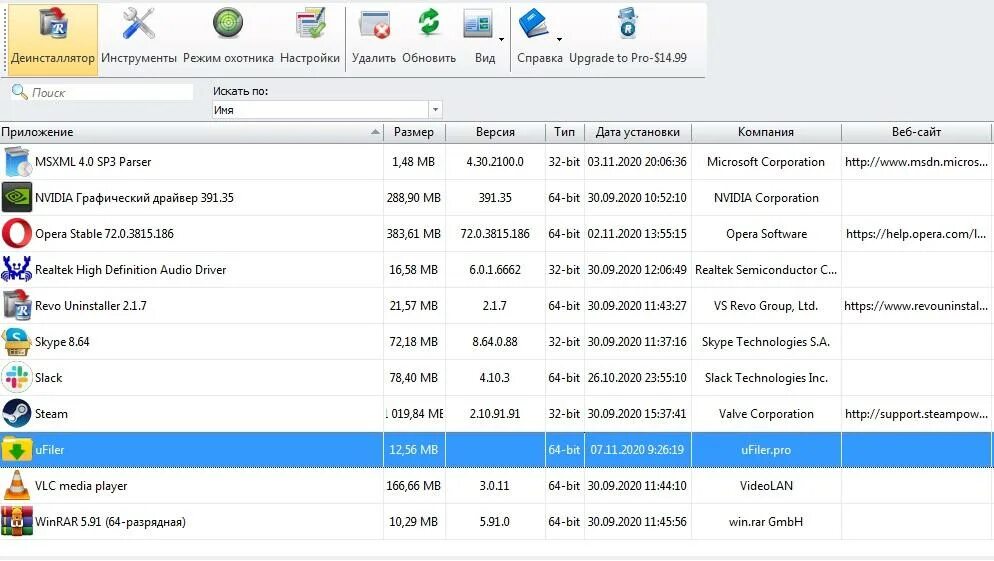Open the Справка help book icon
Image resolution: width=994 pixels, height=561 pixels.
(x=534, y=25)
